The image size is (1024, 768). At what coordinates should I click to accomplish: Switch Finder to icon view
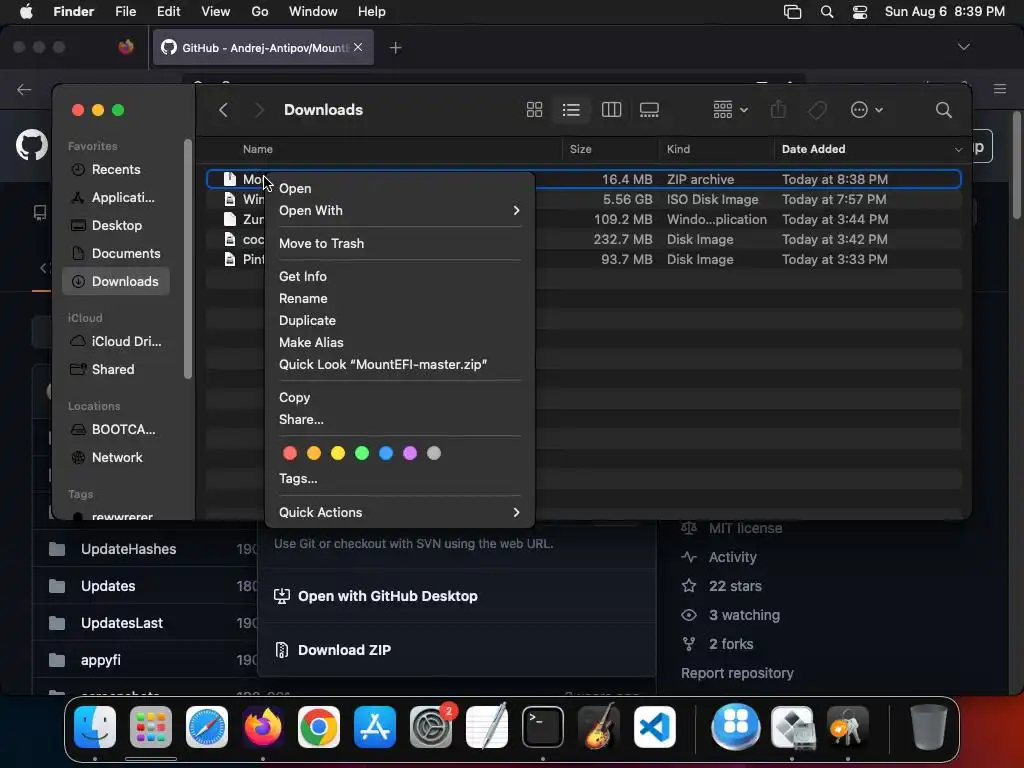(x=534, y=110)
